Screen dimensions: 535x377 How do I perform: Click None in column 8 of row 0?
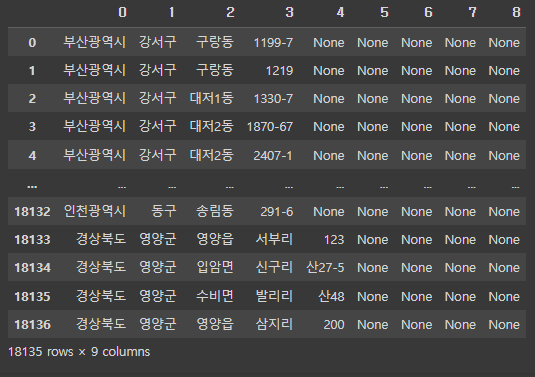[x=504, y=43]
